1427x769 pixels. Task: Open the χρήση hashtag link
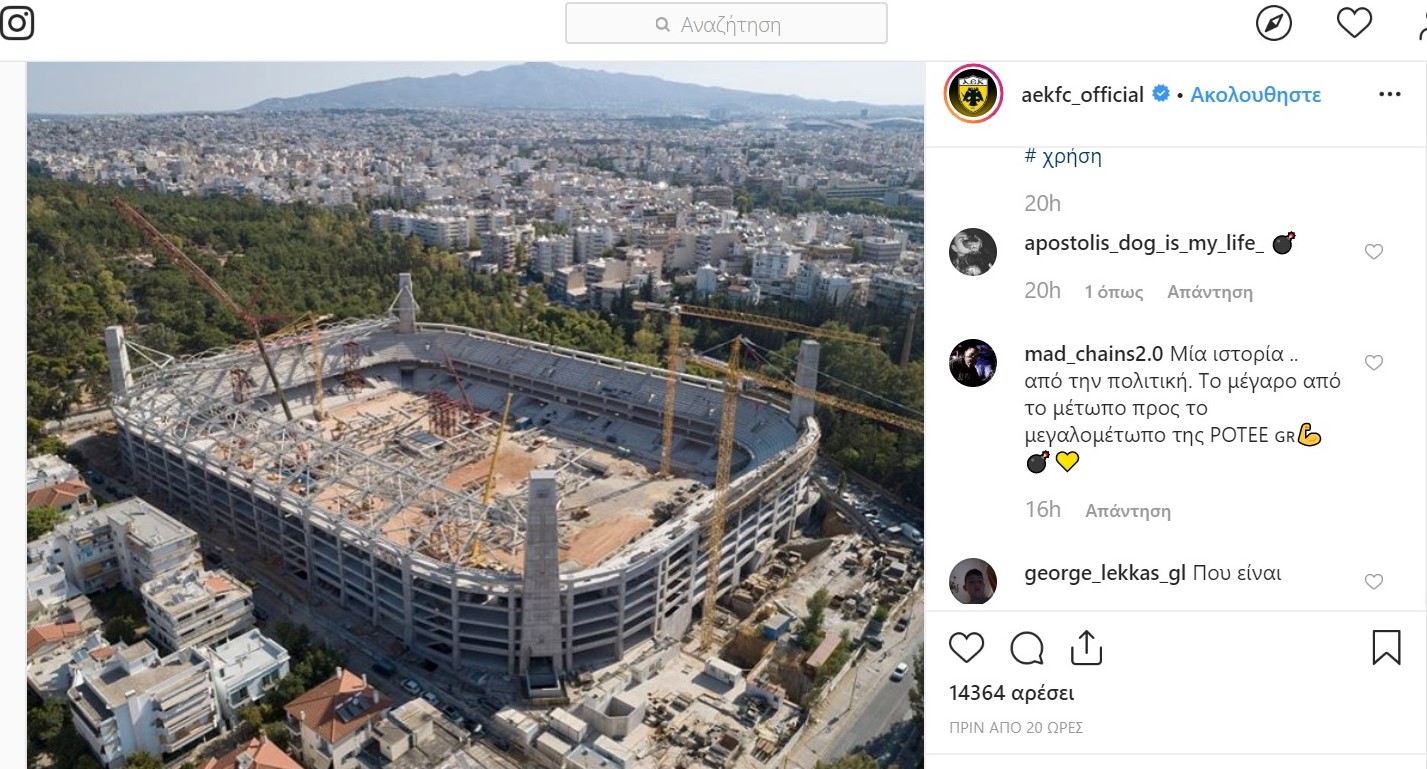pyautogui.click(x=1063, y=157)
